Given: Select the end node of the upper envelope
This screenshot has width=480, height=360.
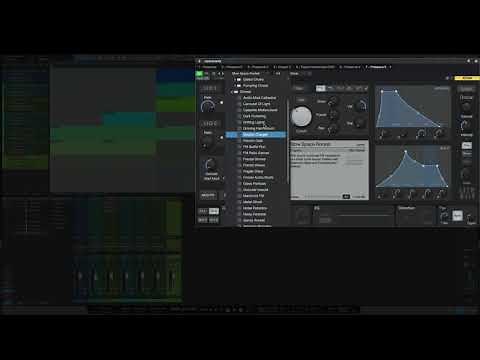Looking at the screenshot, I should tap(439, 126).
